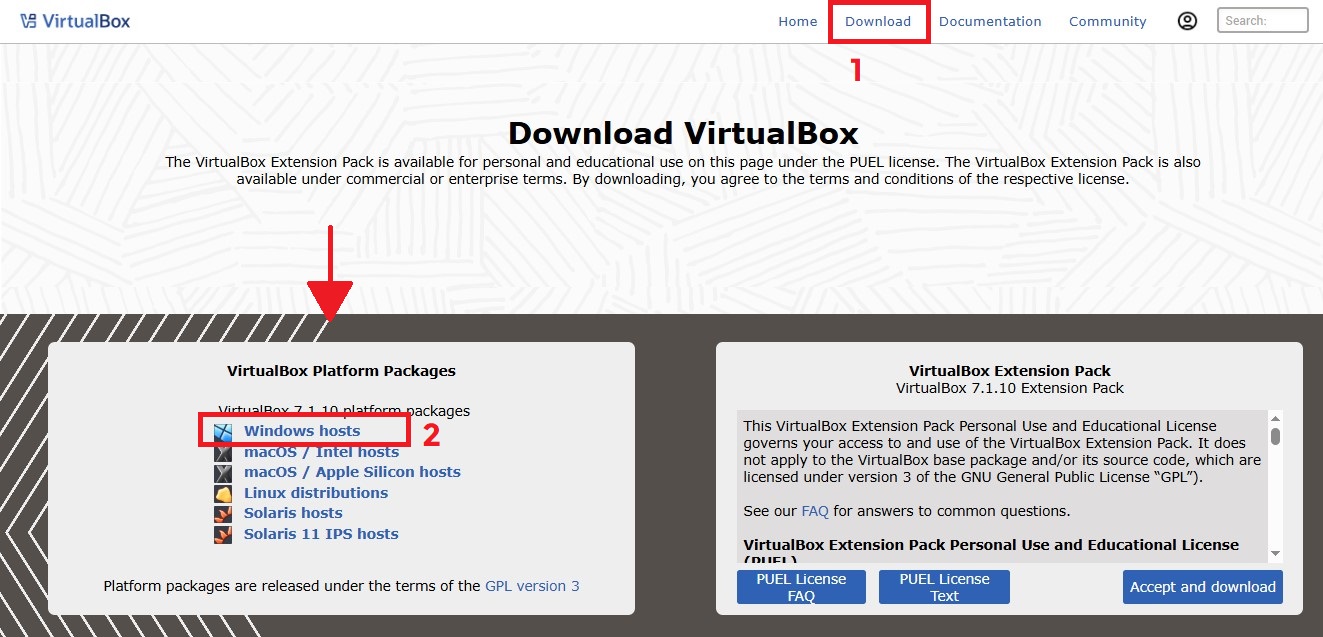Click the macOS / Apple Silicon hosts icon
The width and height of the screenshot is (1323, 637).
(x=223, y=471)
